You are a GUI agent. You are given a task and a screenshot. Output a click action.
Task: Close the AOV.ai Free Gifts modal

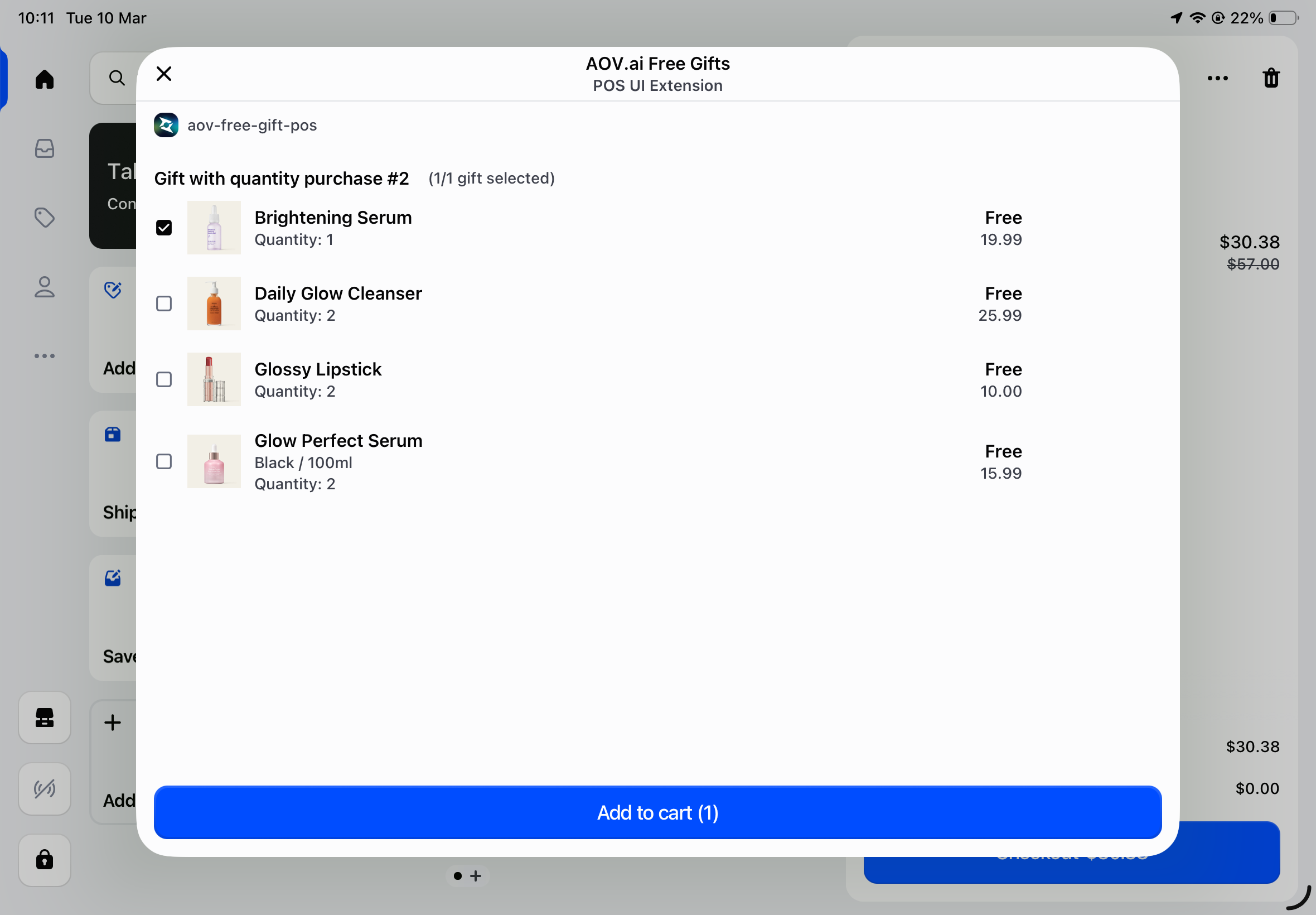point(164,74)
